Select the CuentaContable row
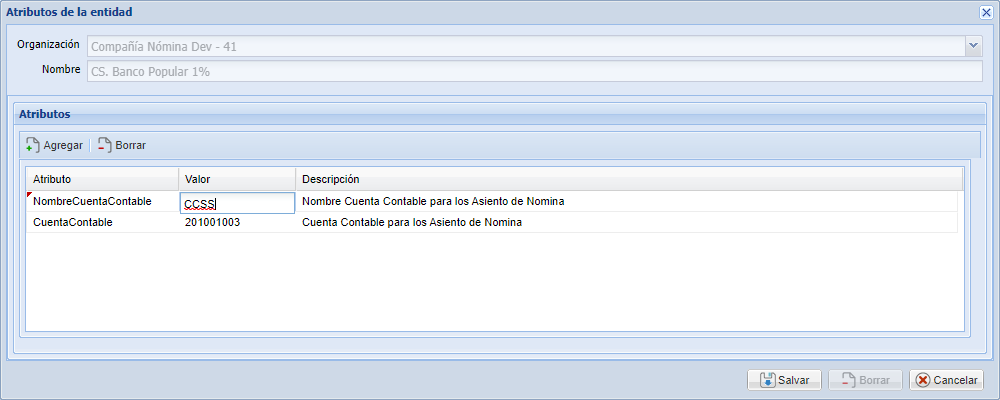Viewport: 1000px width, 400px height. pyautogui.click(x=492, y=223)
